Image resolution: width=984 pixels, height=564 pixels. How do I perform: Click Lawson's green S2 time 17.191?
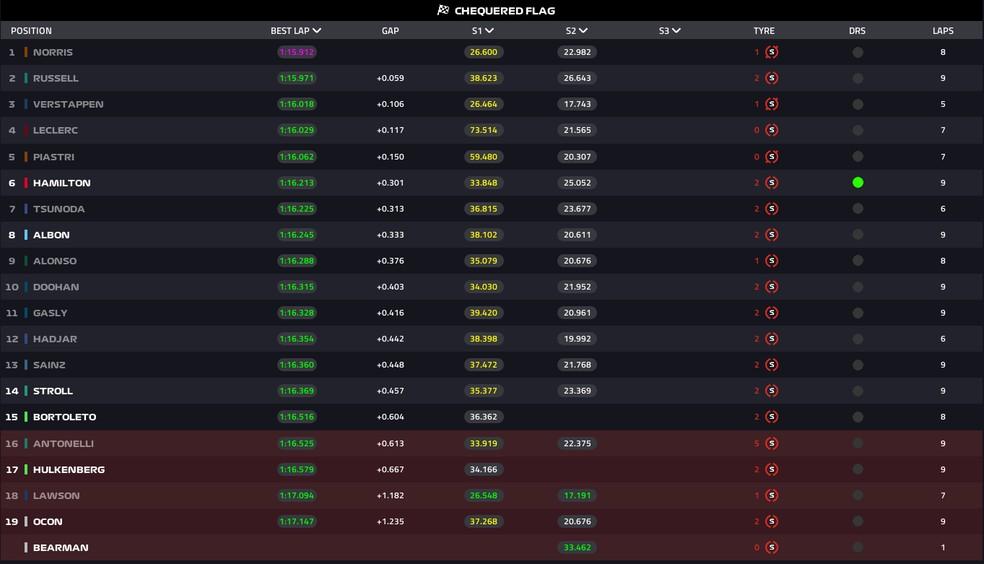[577, 496]
